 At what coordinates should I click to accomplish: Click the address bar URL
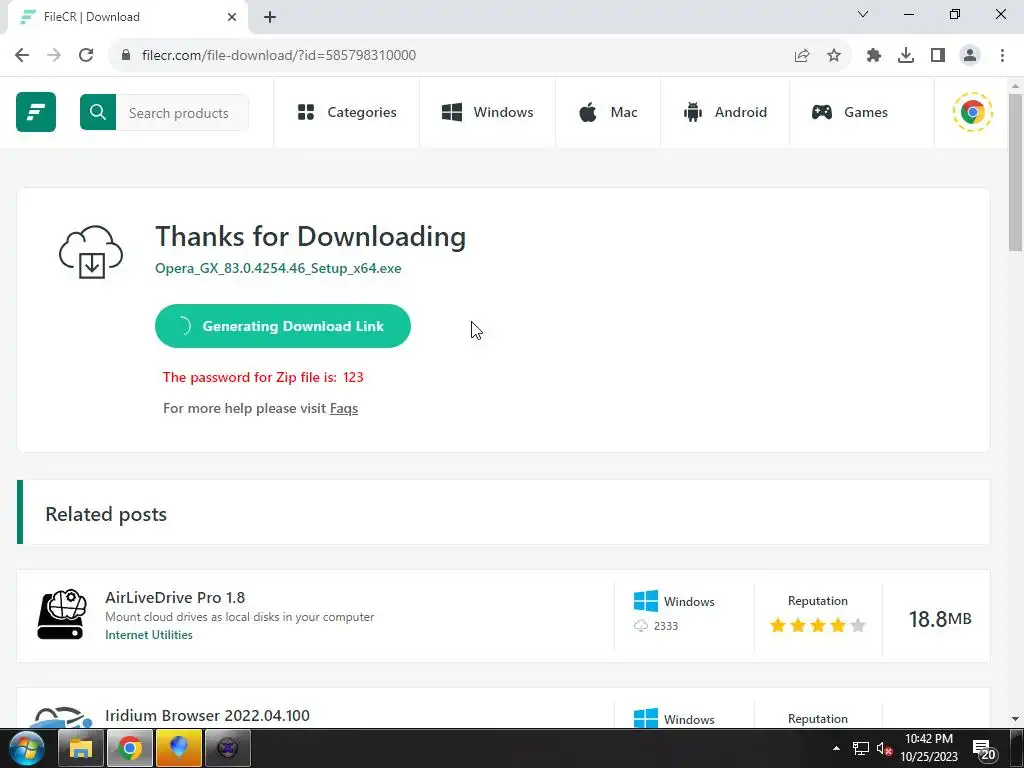pos(279,56)
